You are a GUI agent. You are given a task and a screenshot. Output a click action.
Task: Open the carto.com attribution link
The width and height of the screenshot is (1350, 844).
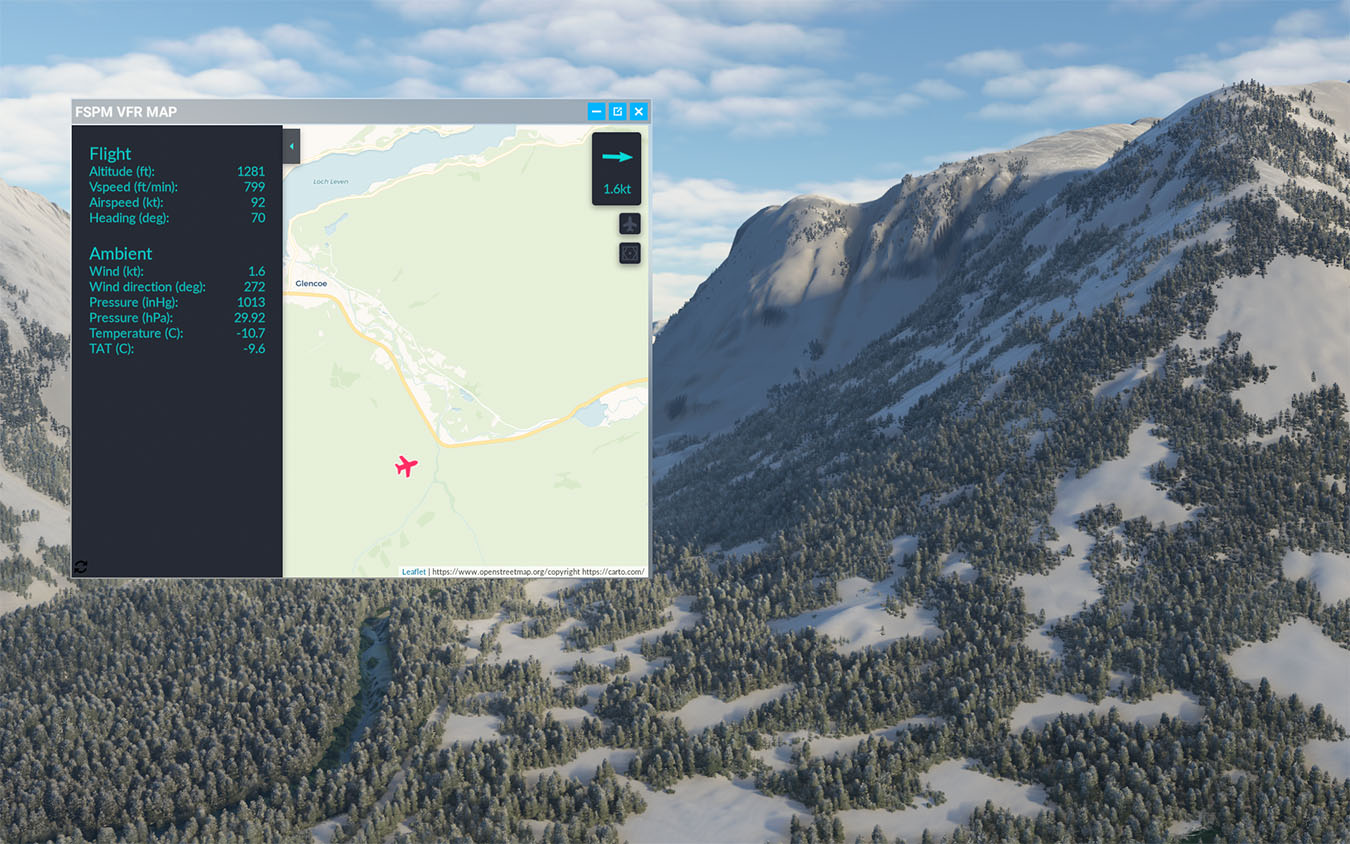click(x=613, y=572)
